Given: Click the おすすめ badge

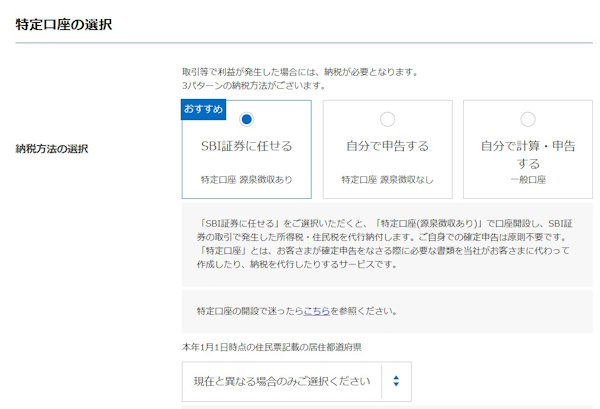Looking at the screenshot, I should click(x=203, y=109).
